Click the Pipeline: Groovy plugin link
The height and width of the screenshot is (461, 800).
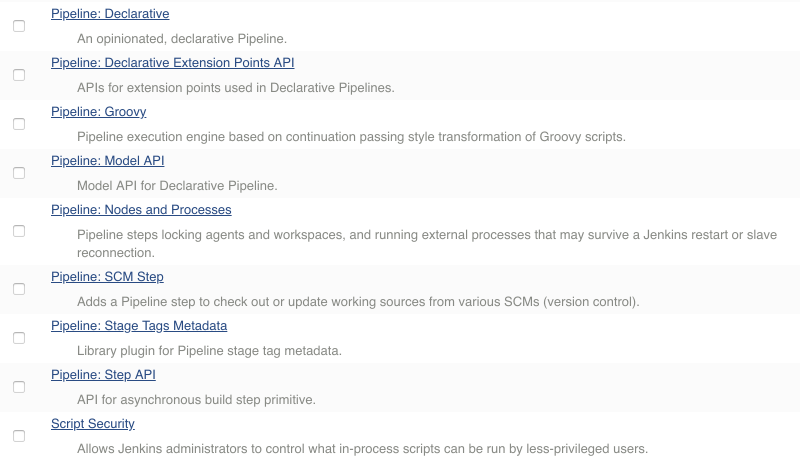98,112
